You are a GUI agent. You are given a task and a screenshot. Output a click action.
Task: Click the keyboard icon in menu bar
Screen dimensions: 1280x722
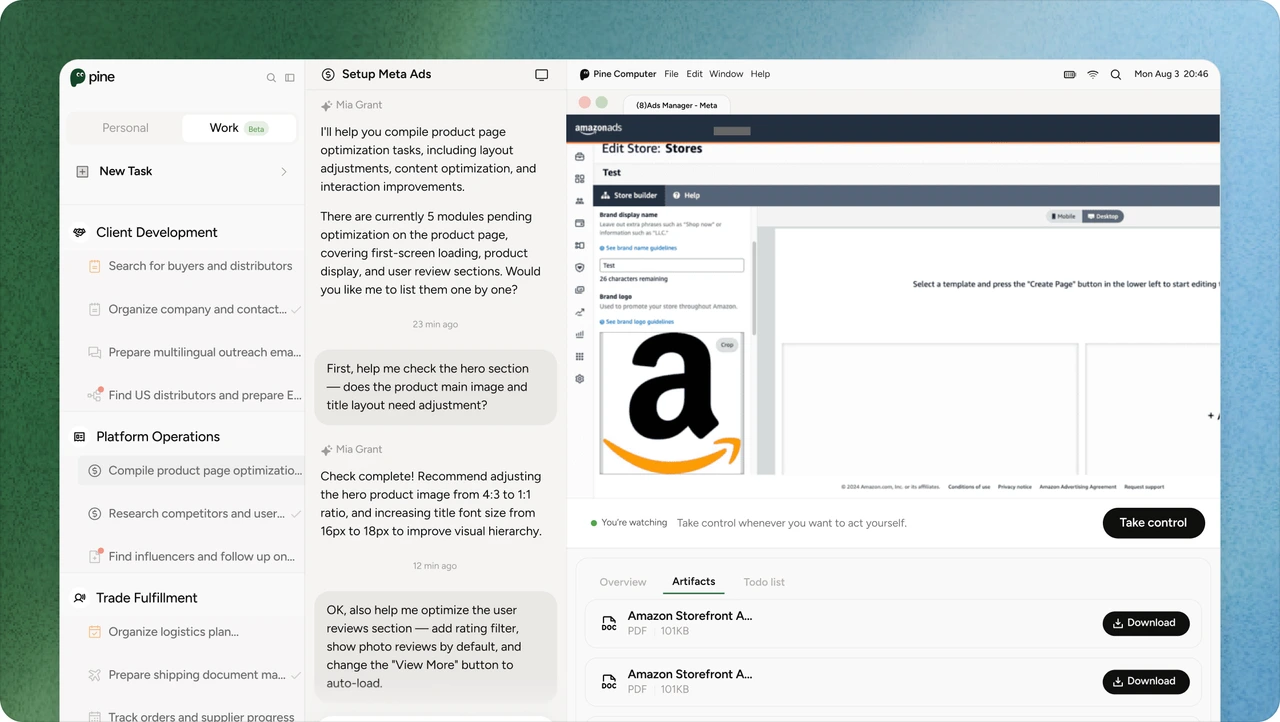tap(1070, 74)
